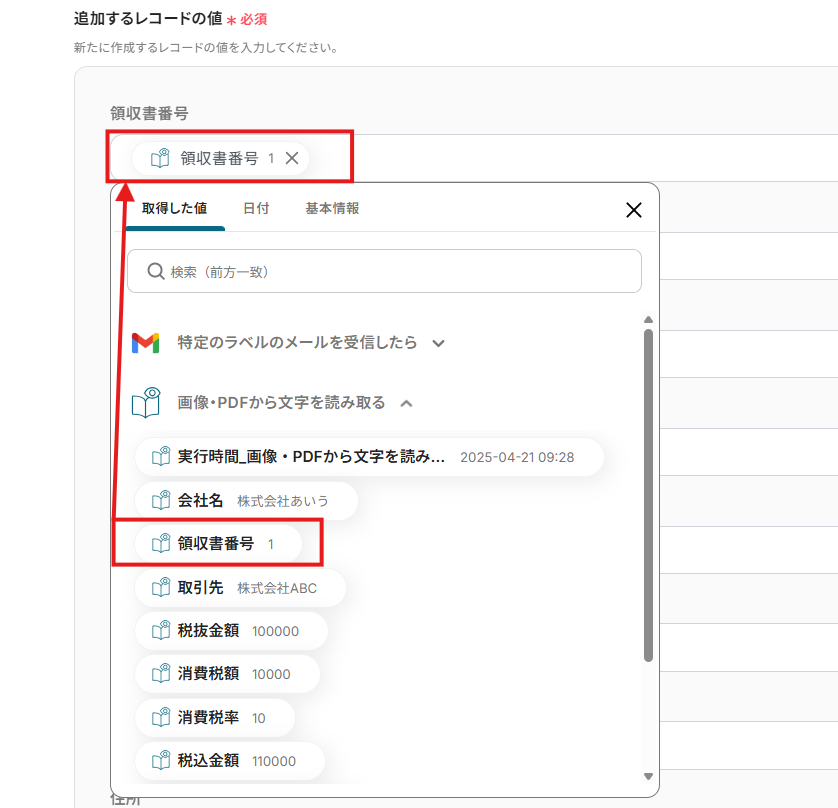Switch to the 日付 tab
Viewport: 838px width, 808px height.
pyautogui.click(x=256, y=208)
